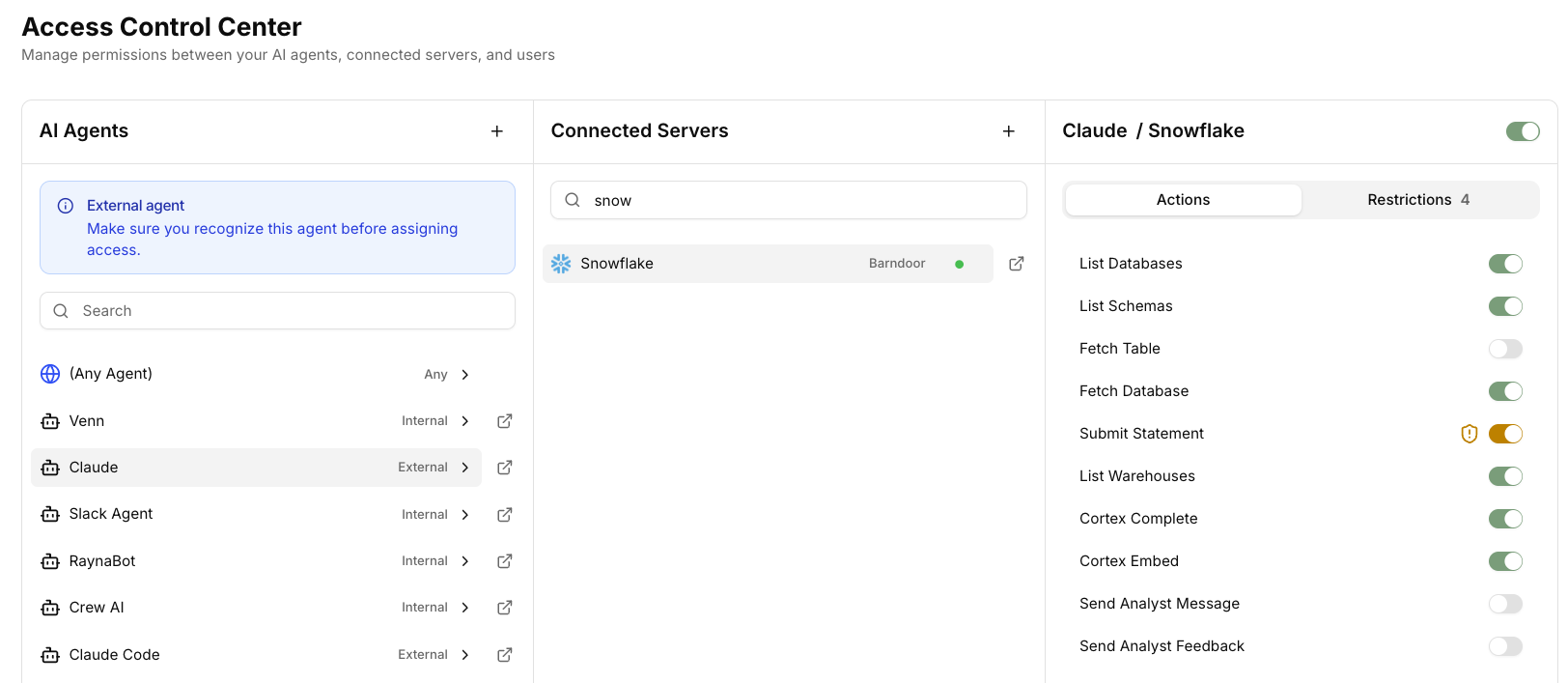Click the servers search field containing snow
This screenshot has height=683, width=1568.
tap(789, 200)
